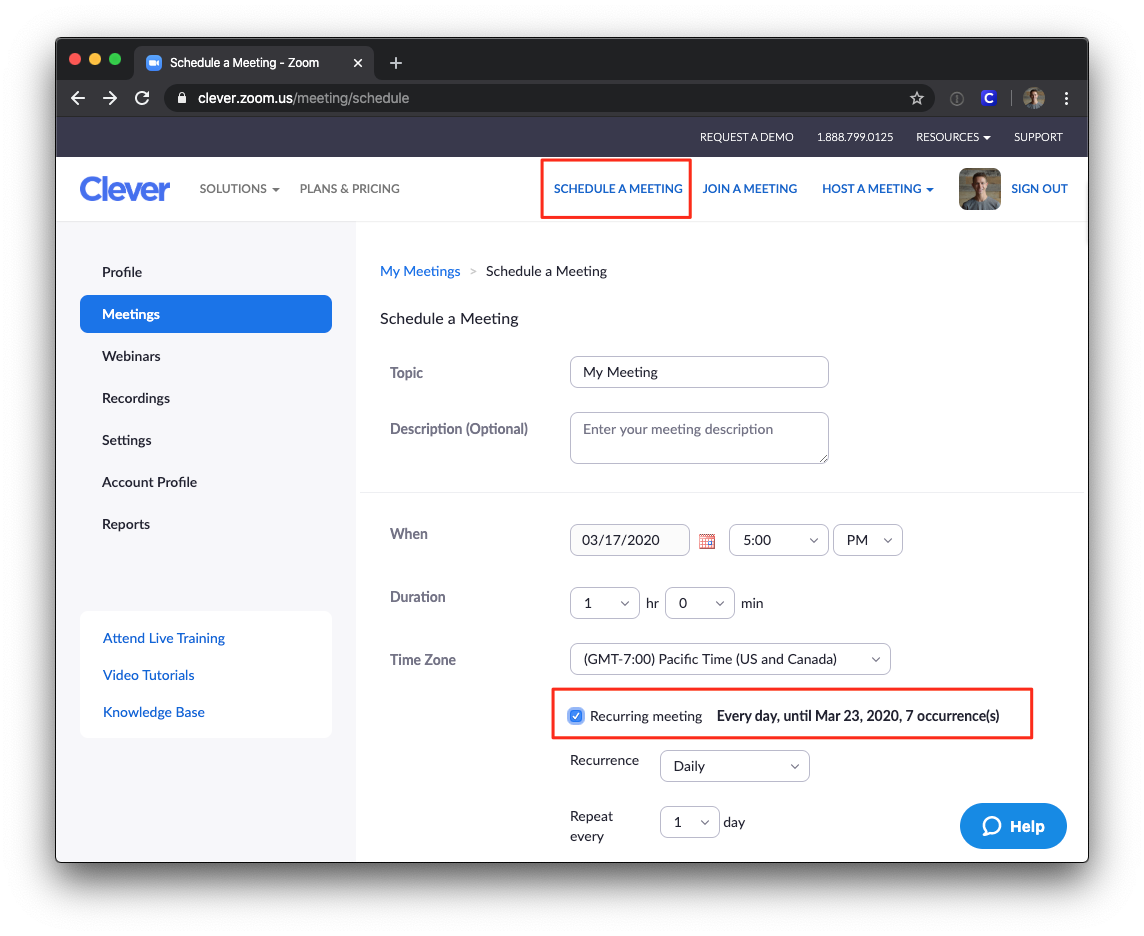Uncheck the Recurring meeting checkbox
The width and height of the screenshot is (1144, 936).
pyautogui.click(x=576, y=716)
